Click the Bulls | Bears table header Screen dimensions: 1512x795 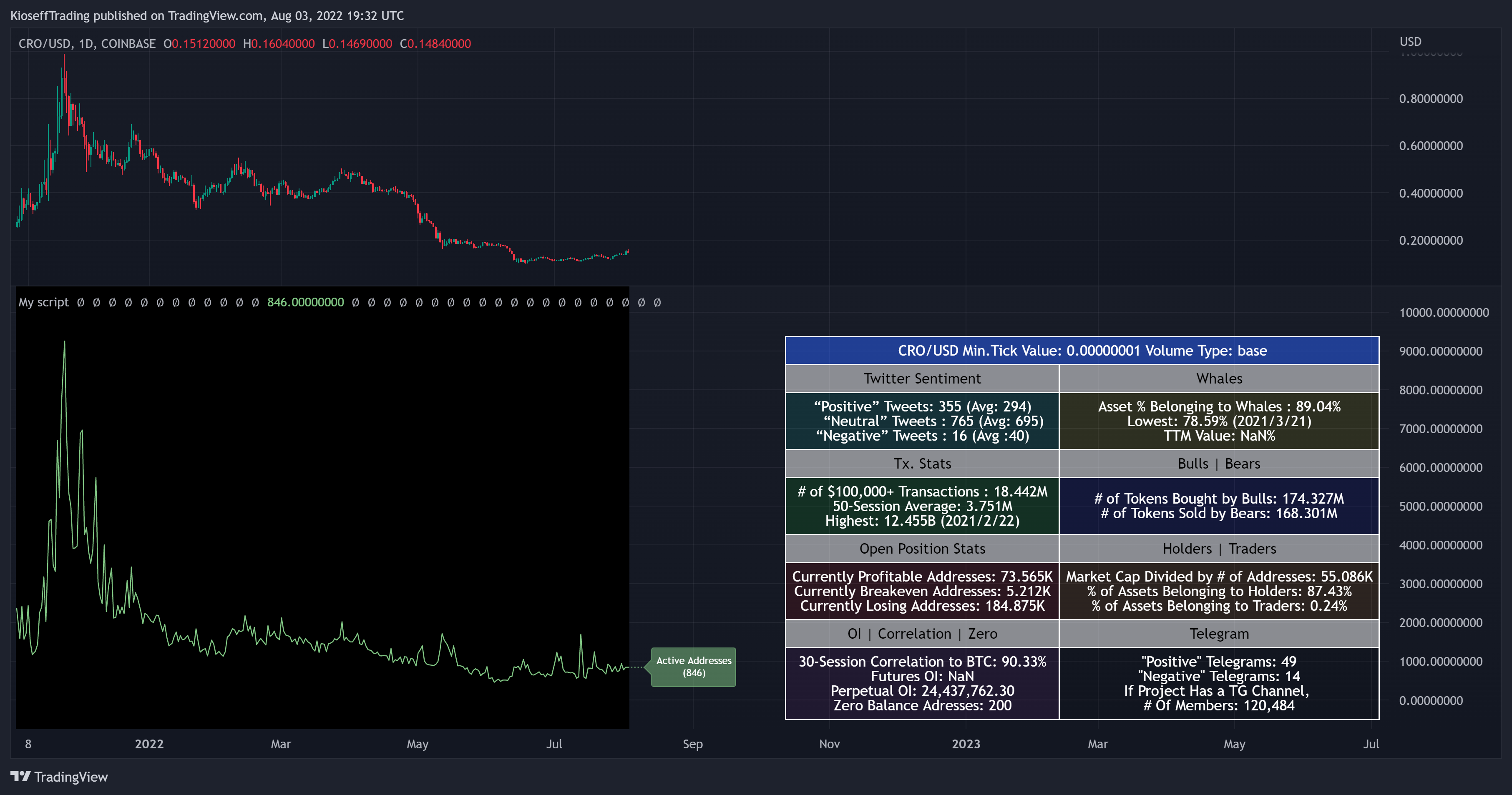1219,464
